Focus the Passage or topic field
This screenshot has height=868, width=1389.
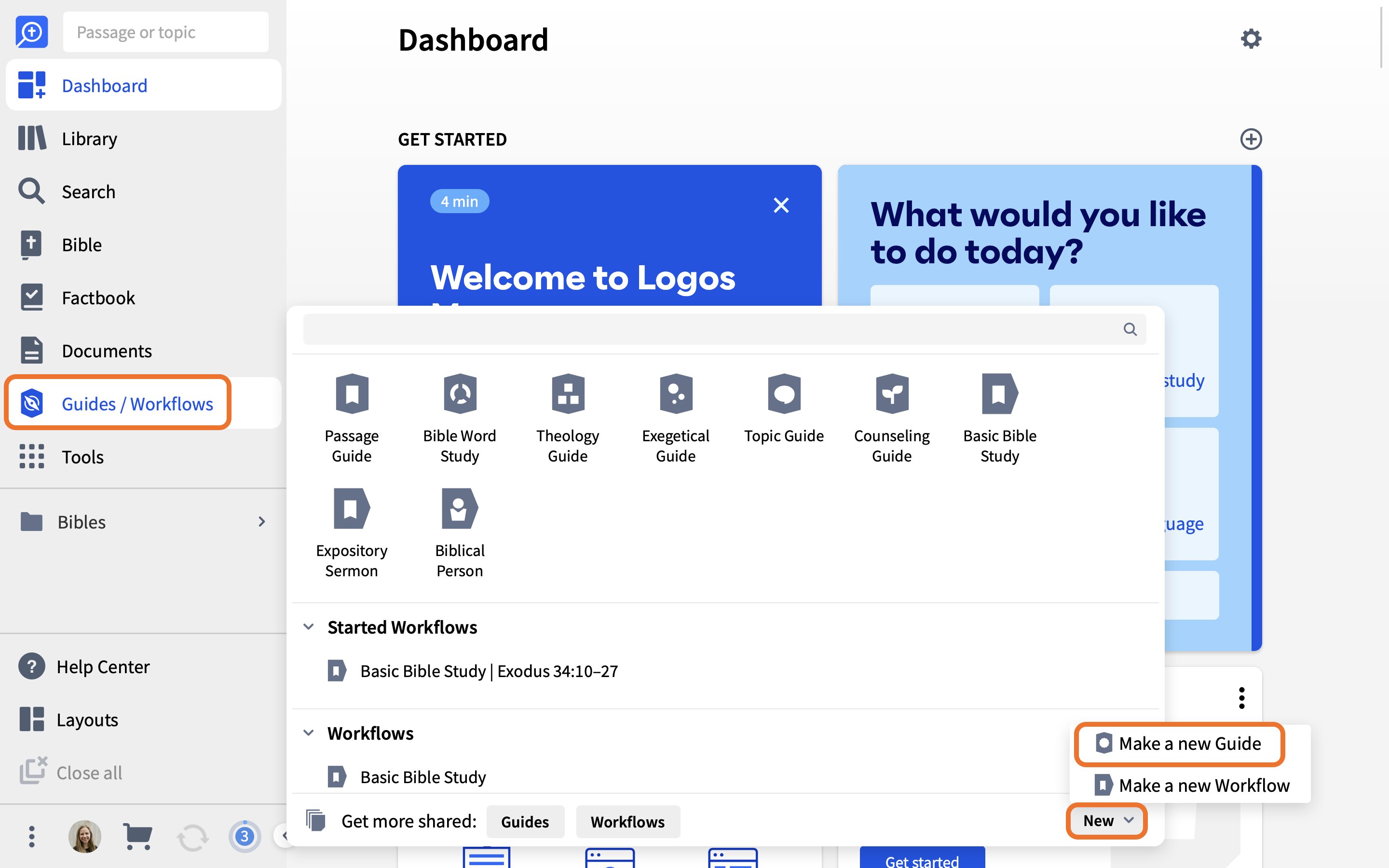click(x=166, y=31)
